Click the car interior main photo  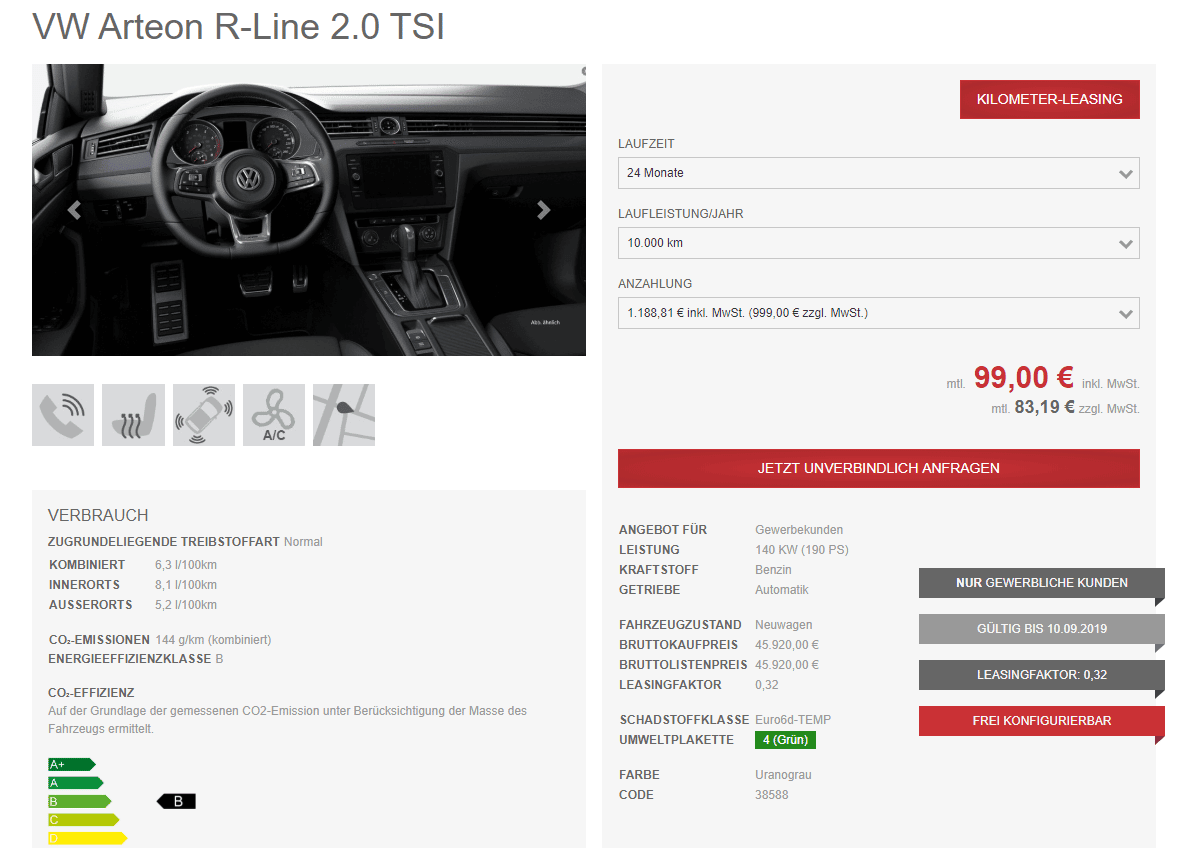pyautogui.click(x=308, y=210)
